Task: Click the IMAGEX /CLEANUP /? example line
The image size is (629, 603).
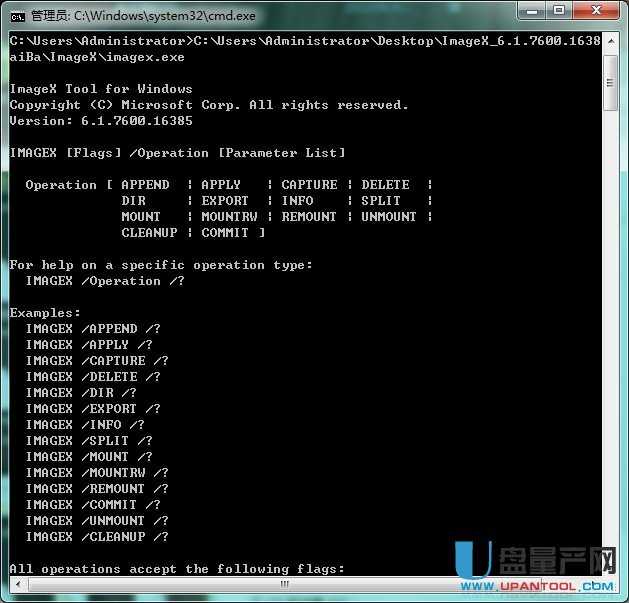Action: [97, 537]
